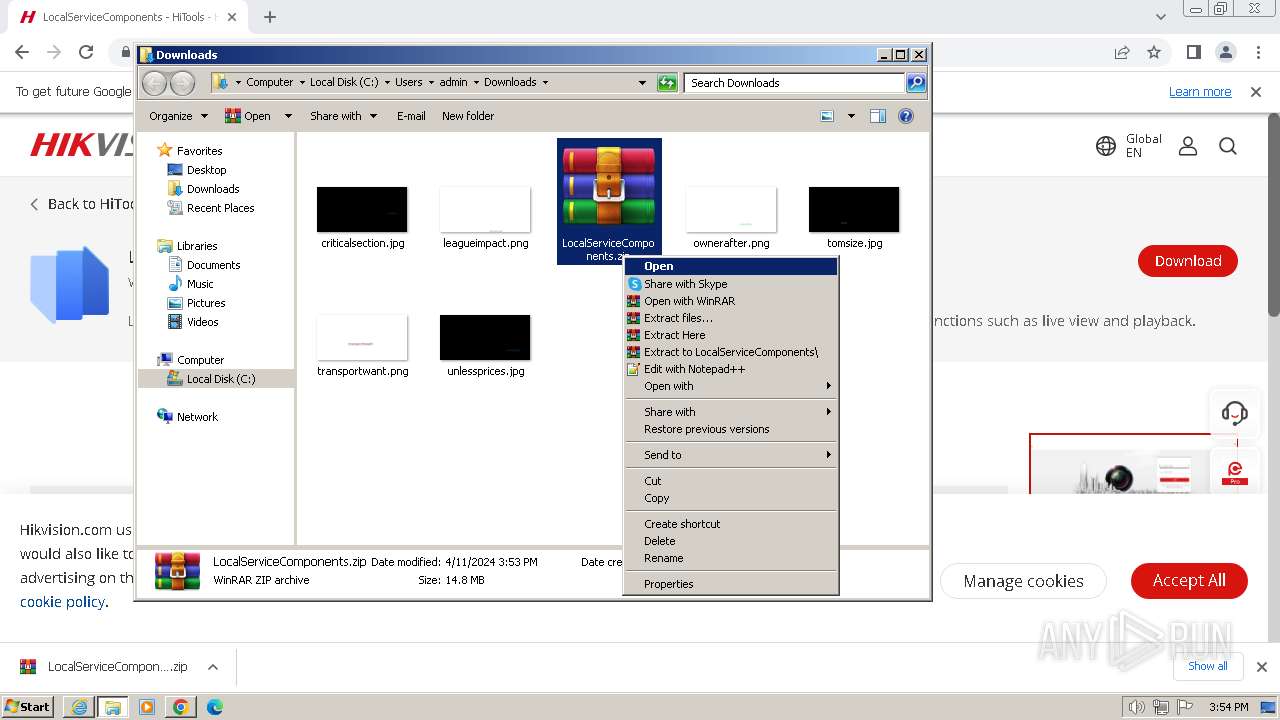Click Cut in context menu
Image resolution: width=1280 pixels, height=720 pixels.
click(x=731, y=481)
